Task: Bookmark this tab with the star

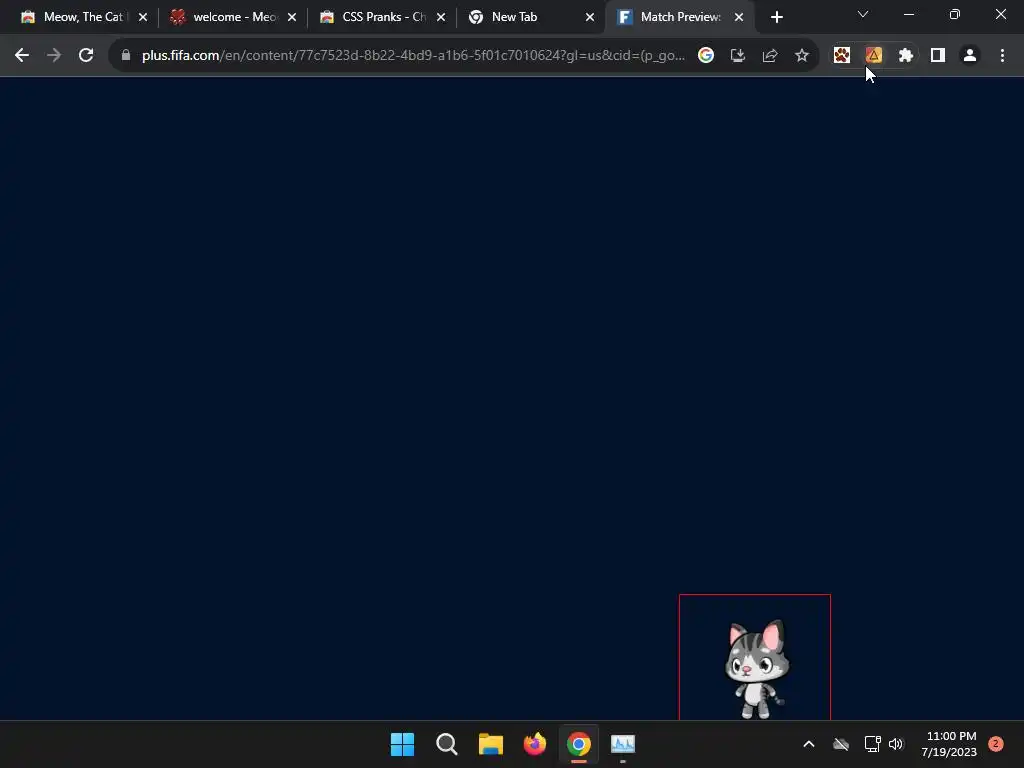Action: click(x=801, y=56)
